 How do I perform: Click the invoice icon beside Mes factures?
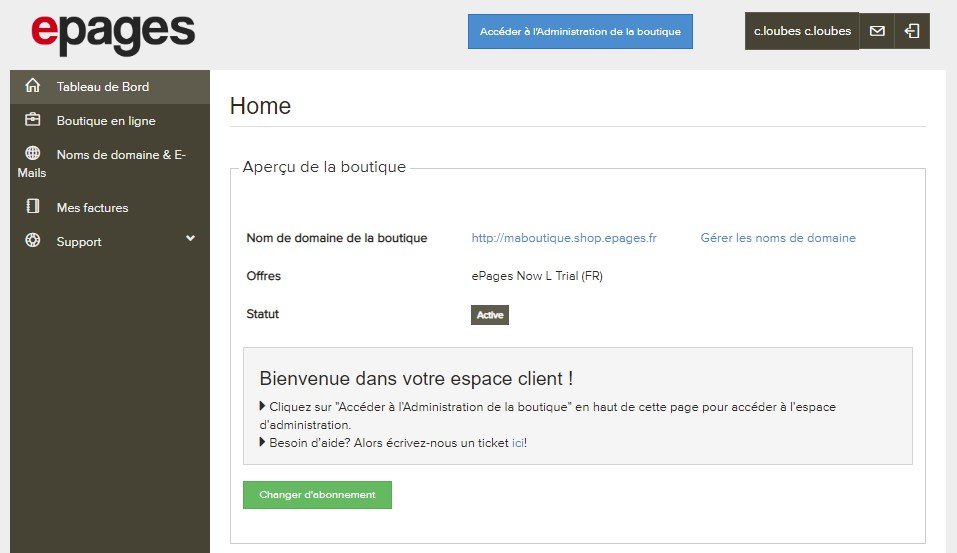[33, 207]
